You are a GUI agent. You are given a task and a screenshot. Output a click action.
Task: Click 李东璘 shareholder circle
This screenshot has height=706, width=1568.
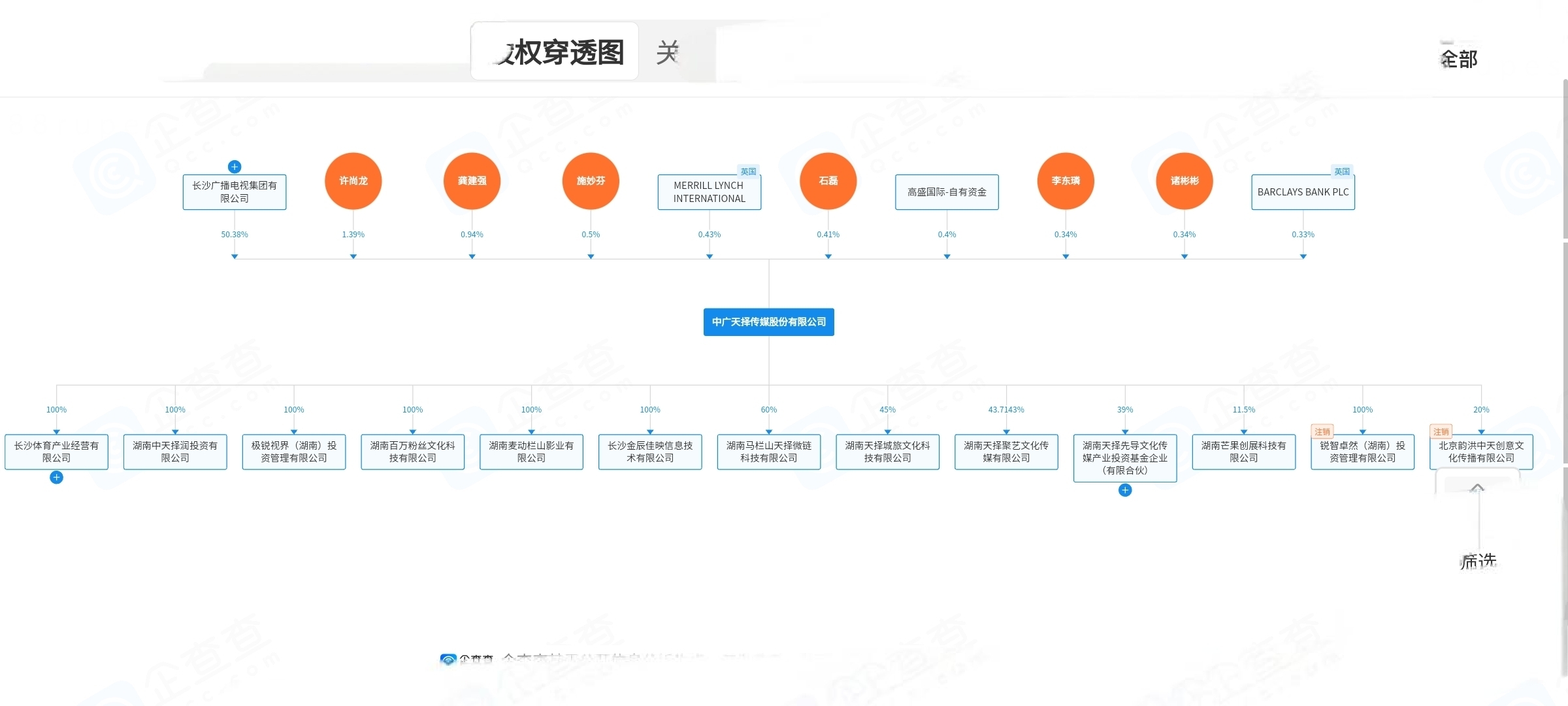pos(1066,181)
